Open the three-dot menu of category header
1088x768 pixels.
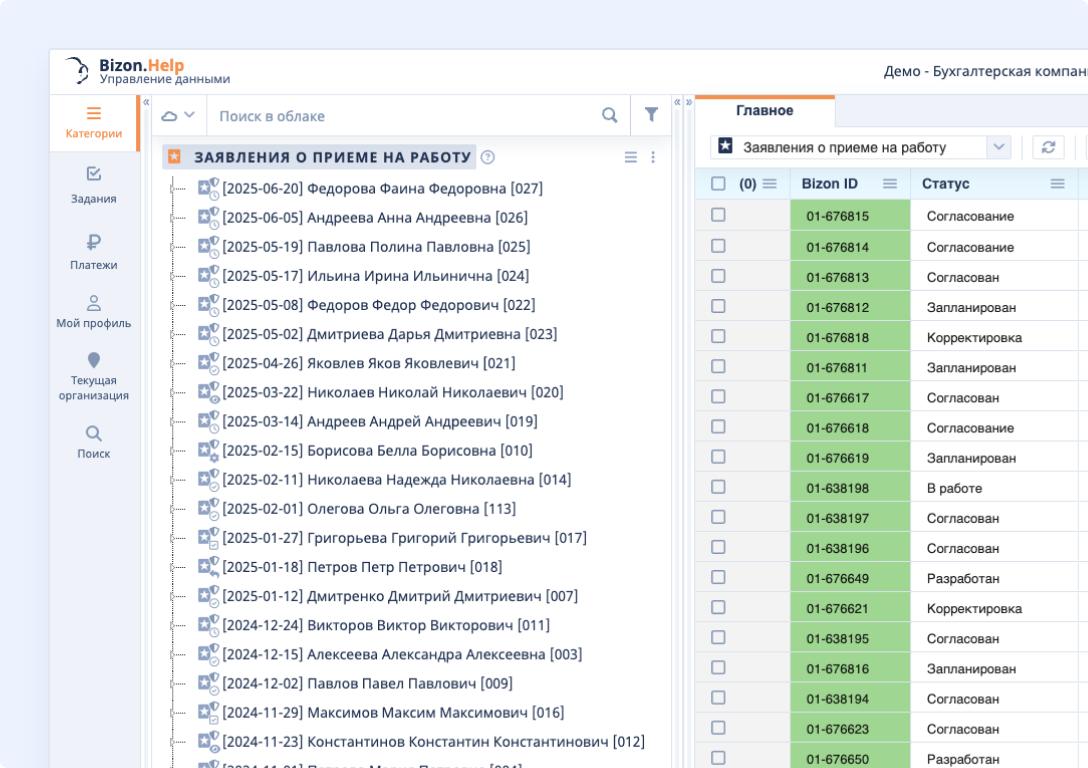pos(653,157)
